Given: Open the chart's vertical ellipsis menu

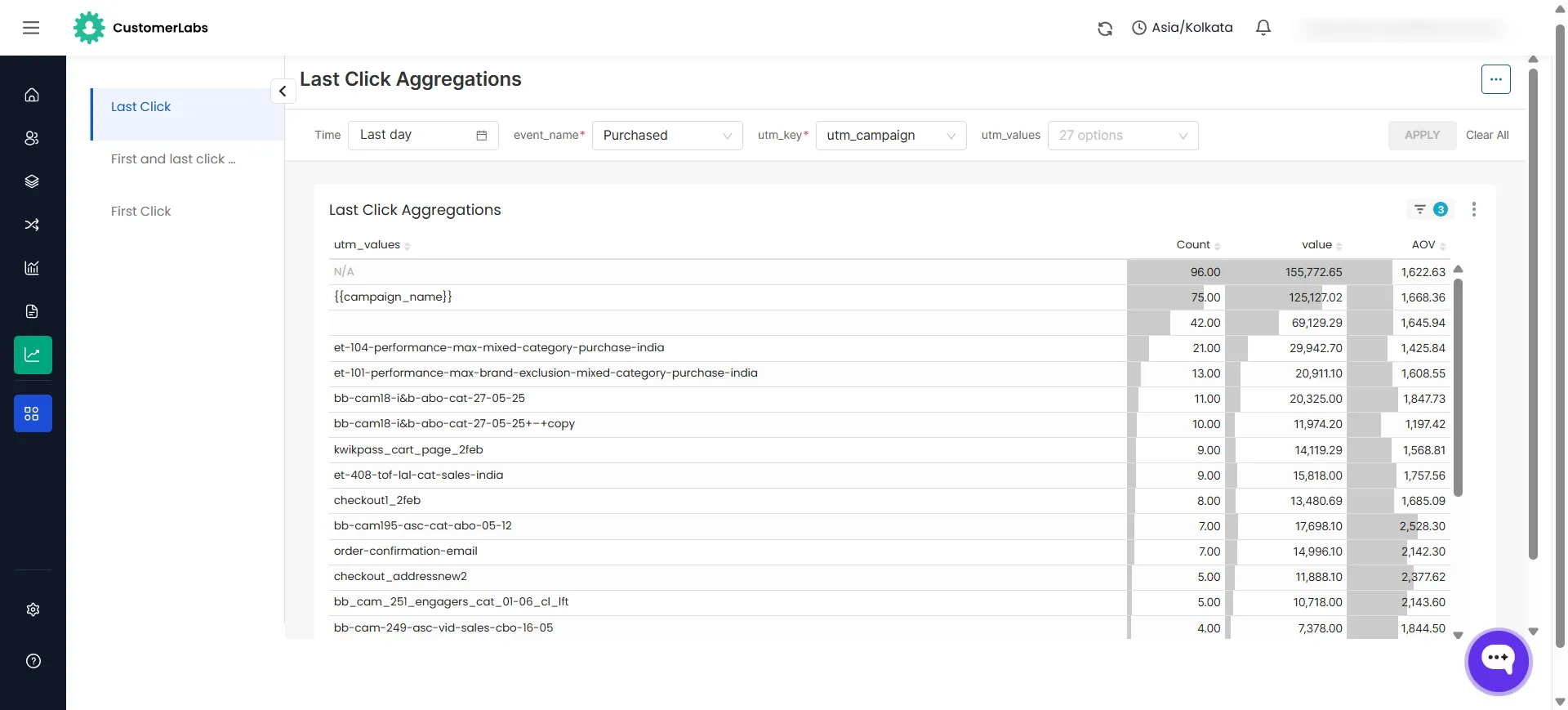Looking at the screenshot, I should (1474, 210).
